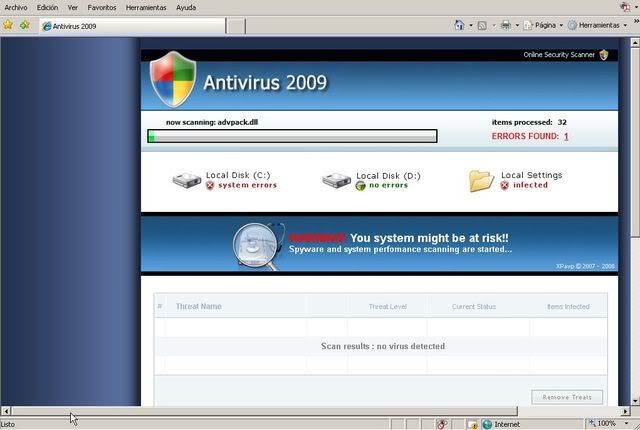Click the Threat Name column header
This screenshot has height=430, width=640.
click(x=198, y=306)
